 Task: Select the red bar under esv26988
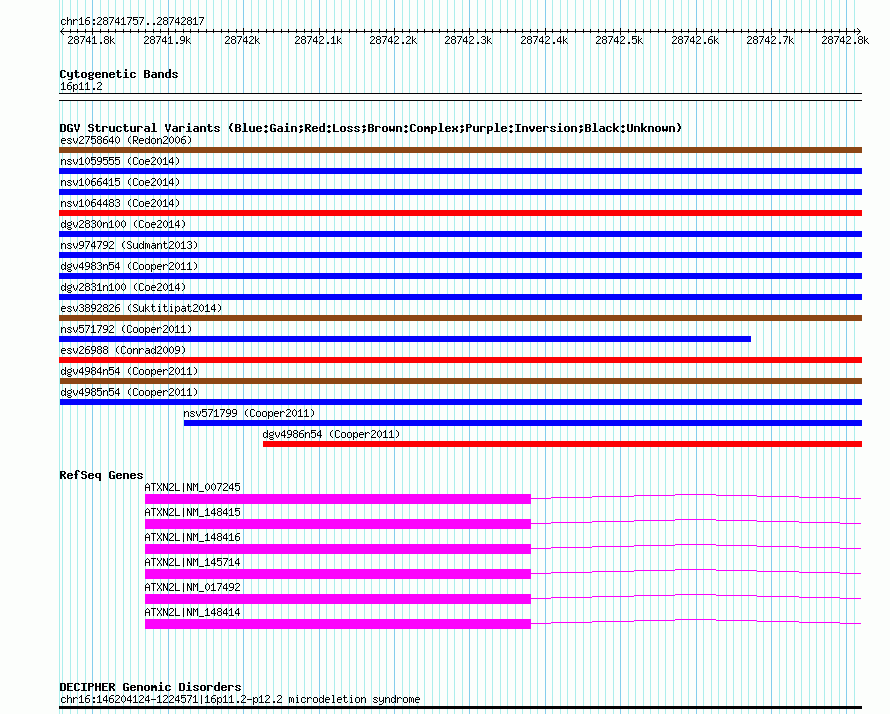(x=460, y=360)
